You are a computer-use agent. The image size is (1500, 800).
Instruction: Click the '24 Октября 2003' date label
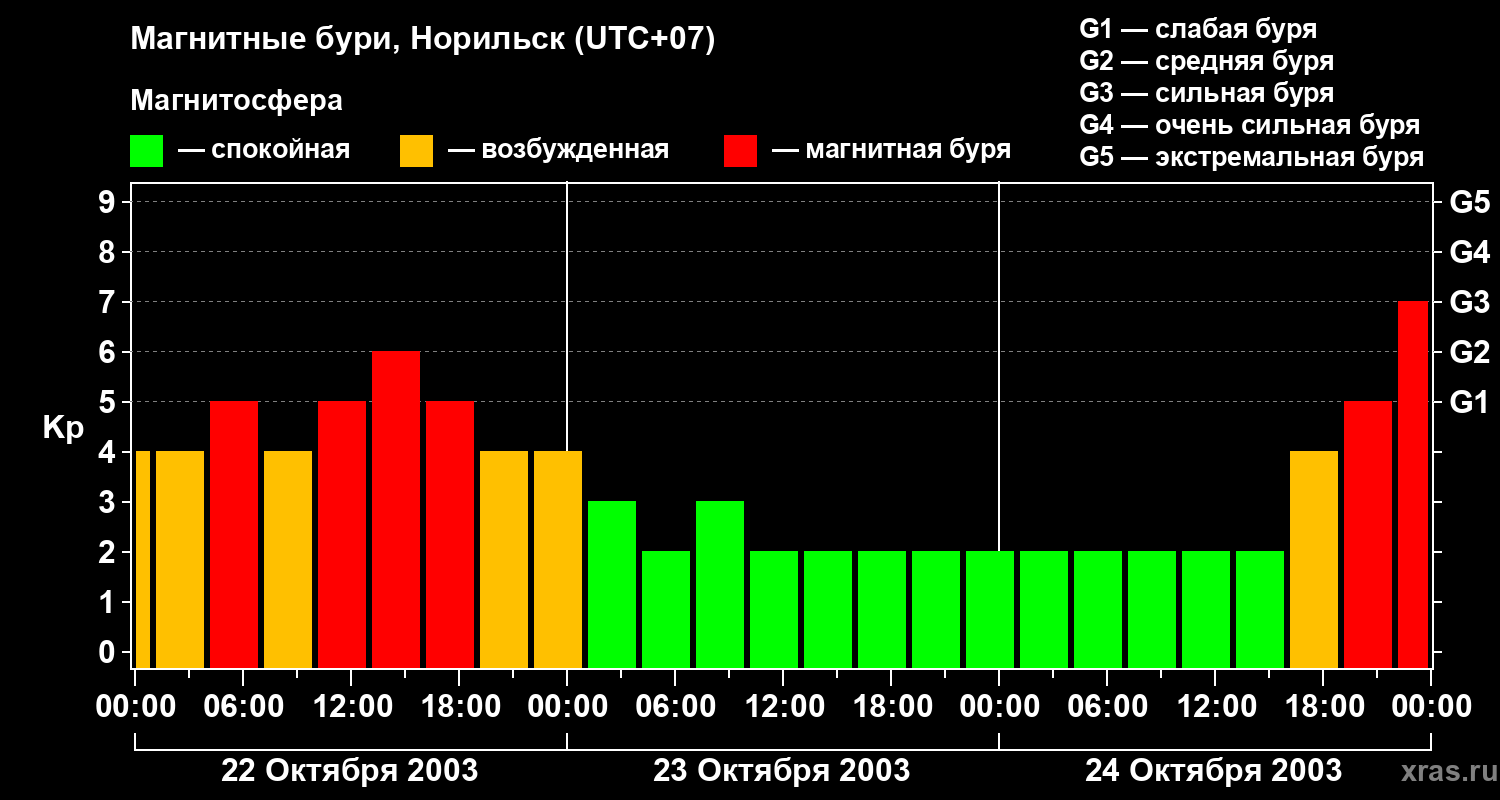point(1213,771)
